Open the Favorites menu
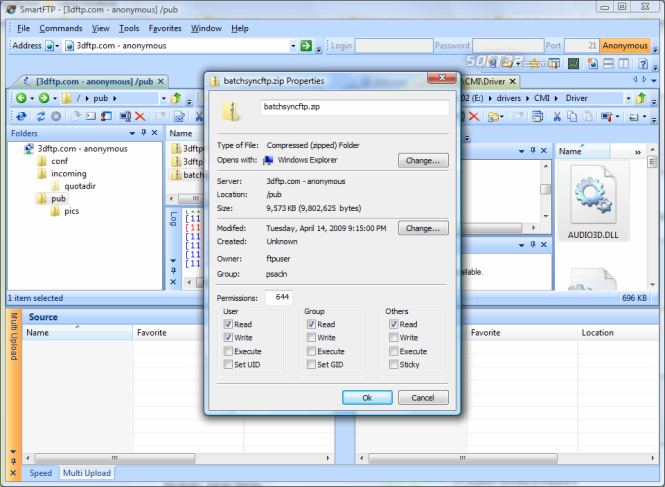665x487 pixels. (165, 28)
